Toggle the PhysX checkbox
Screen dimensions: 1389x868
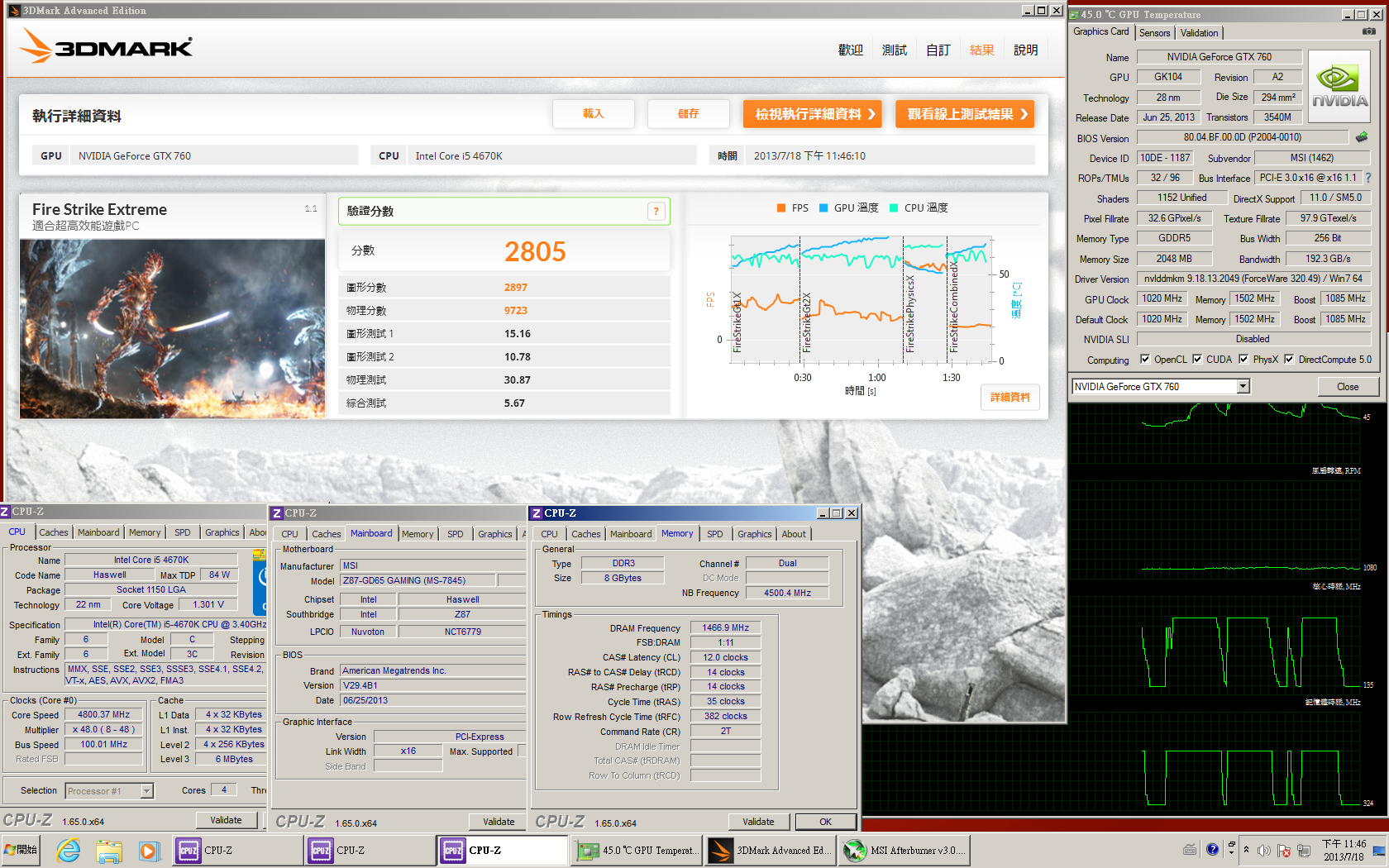1243,360
